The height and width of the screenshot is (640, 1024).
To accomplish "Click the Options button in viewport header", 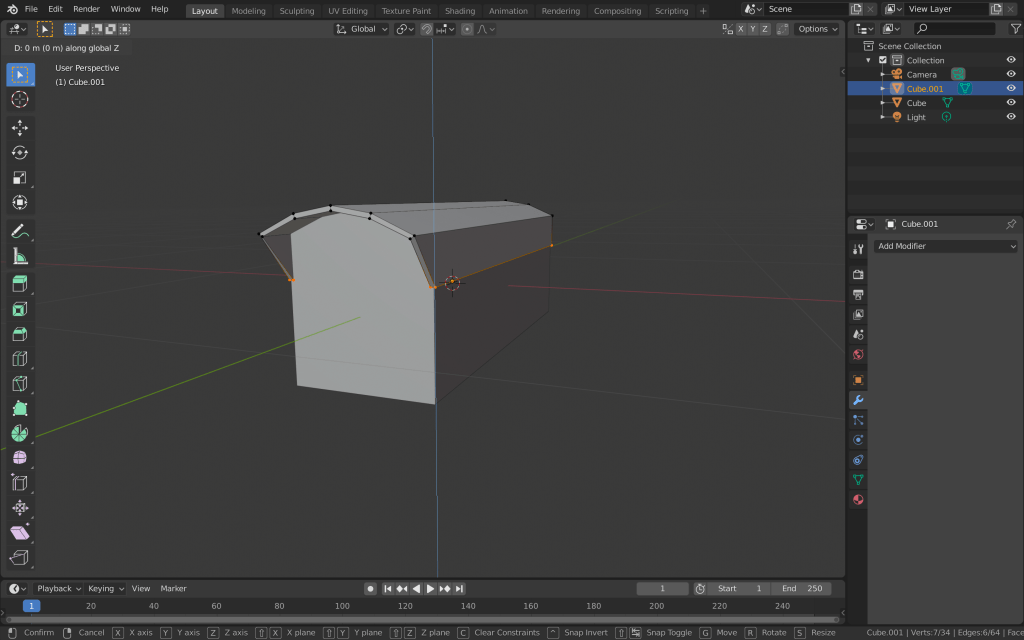I will (x=816, y=29).
